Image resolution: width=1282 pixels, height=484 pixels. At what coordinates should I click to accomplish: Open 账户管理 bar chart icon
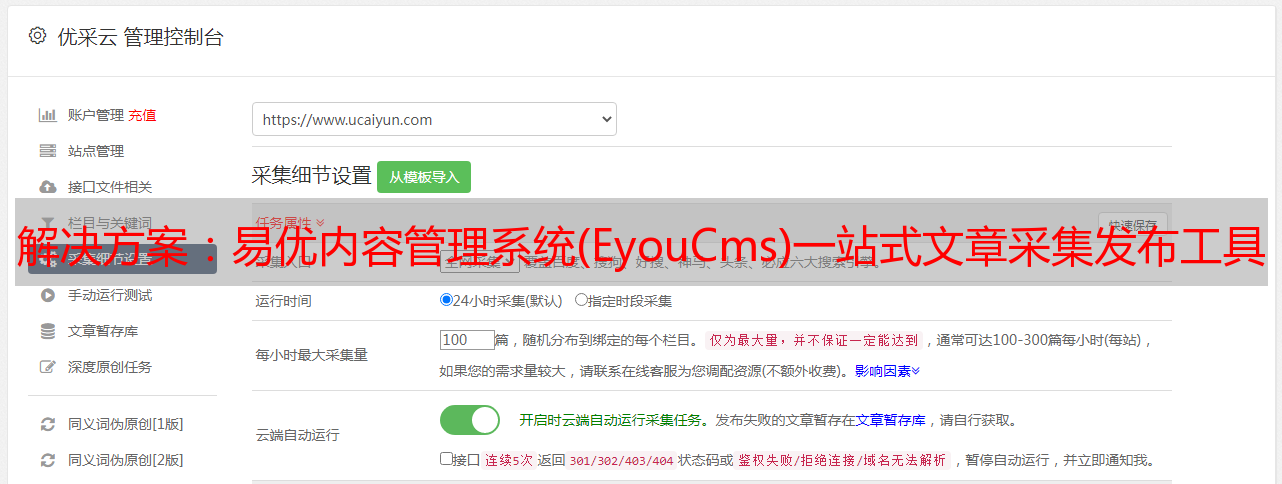pyautogui.click(x=47, y=115)
